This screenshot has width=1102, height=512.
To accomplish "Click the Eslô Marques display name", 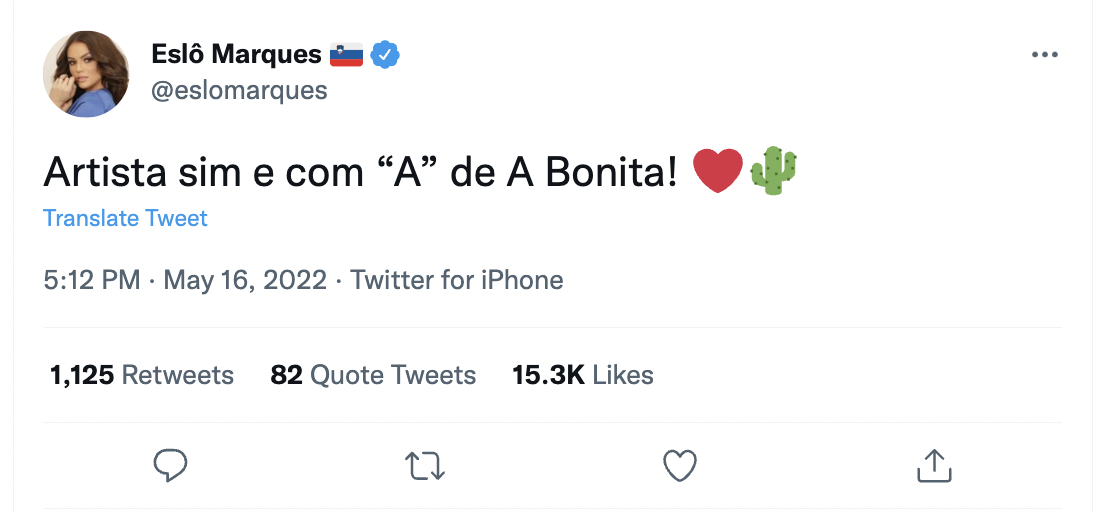I will 236,54.
